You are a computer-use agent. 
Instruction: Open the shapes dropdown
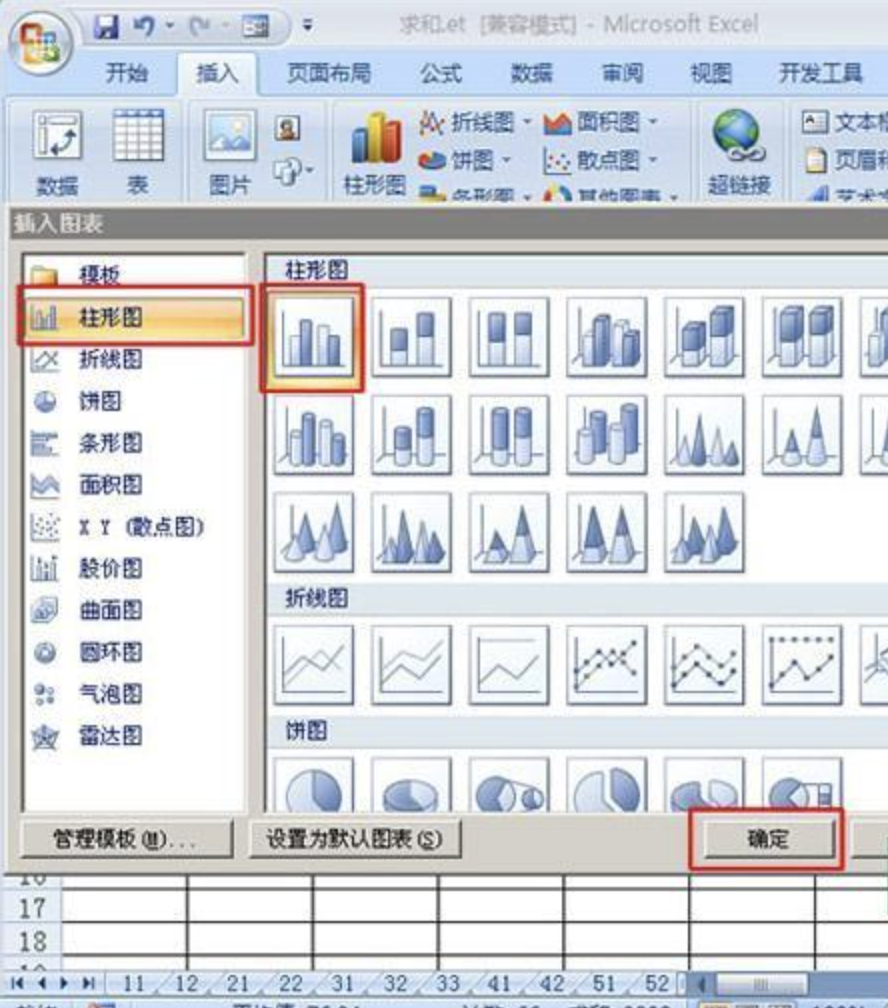click(x=293, y=171)
